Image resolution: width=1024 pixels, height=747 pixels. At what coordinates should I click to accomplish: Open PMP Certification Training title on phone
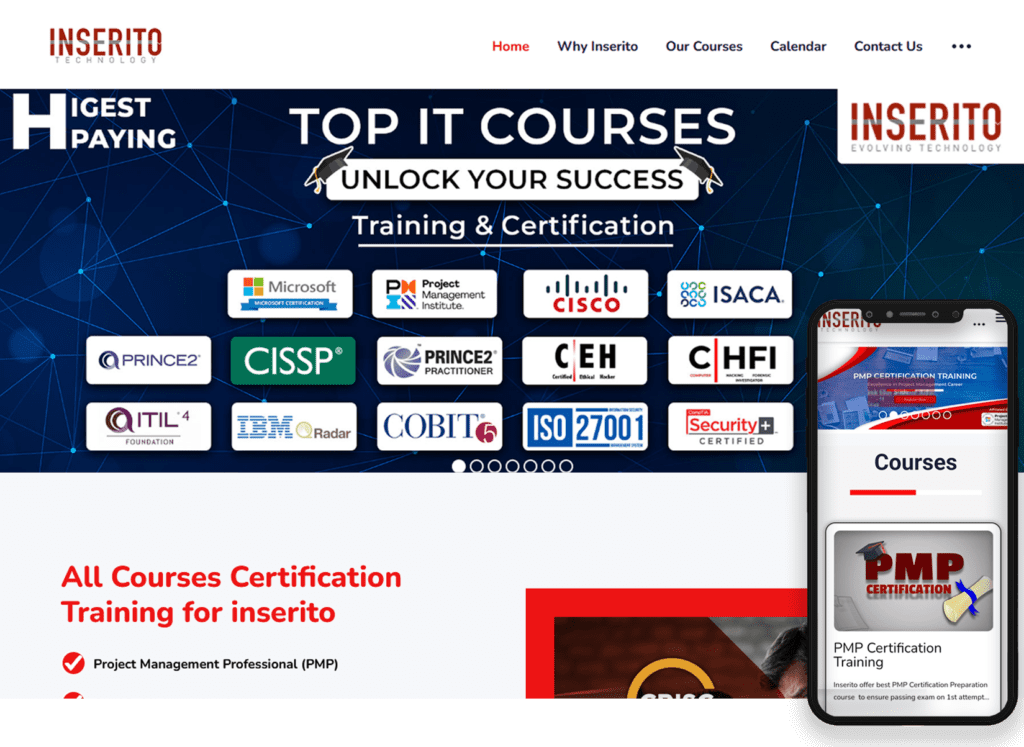pos(887,655)
